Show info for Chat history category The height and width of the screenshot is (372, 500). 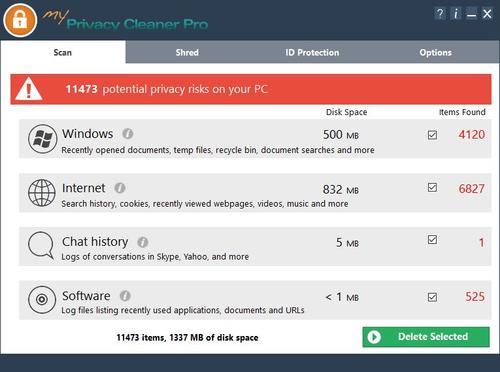(x=143, y=242)
